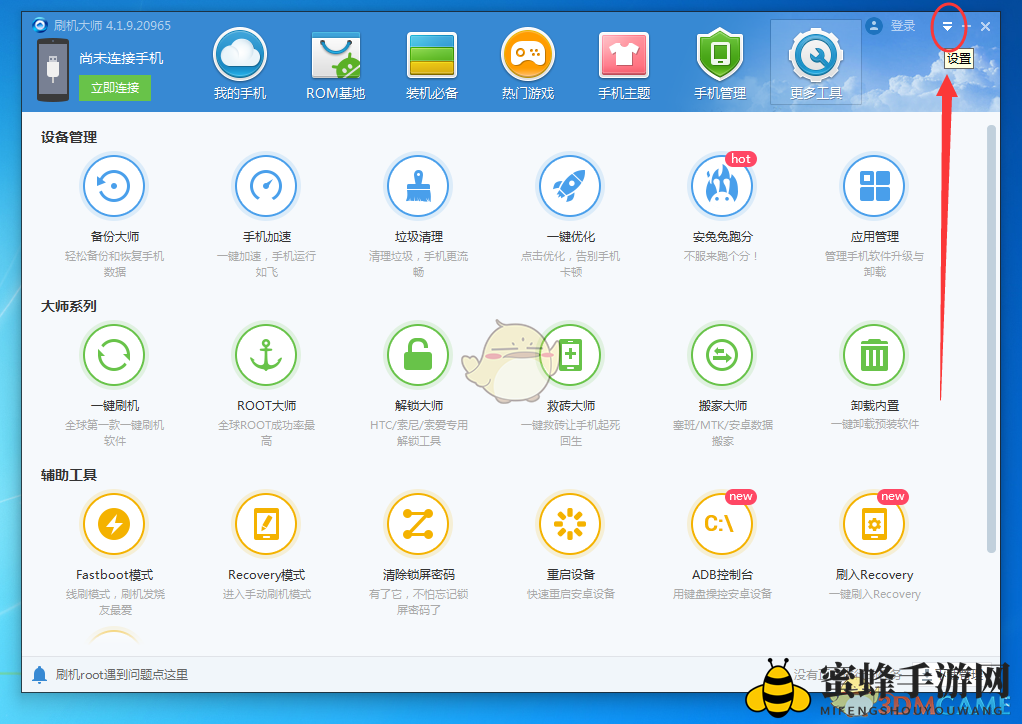Screen dimensions: 1022x724
Task: Select 更多工具 tab
Action: pos(816,63)
